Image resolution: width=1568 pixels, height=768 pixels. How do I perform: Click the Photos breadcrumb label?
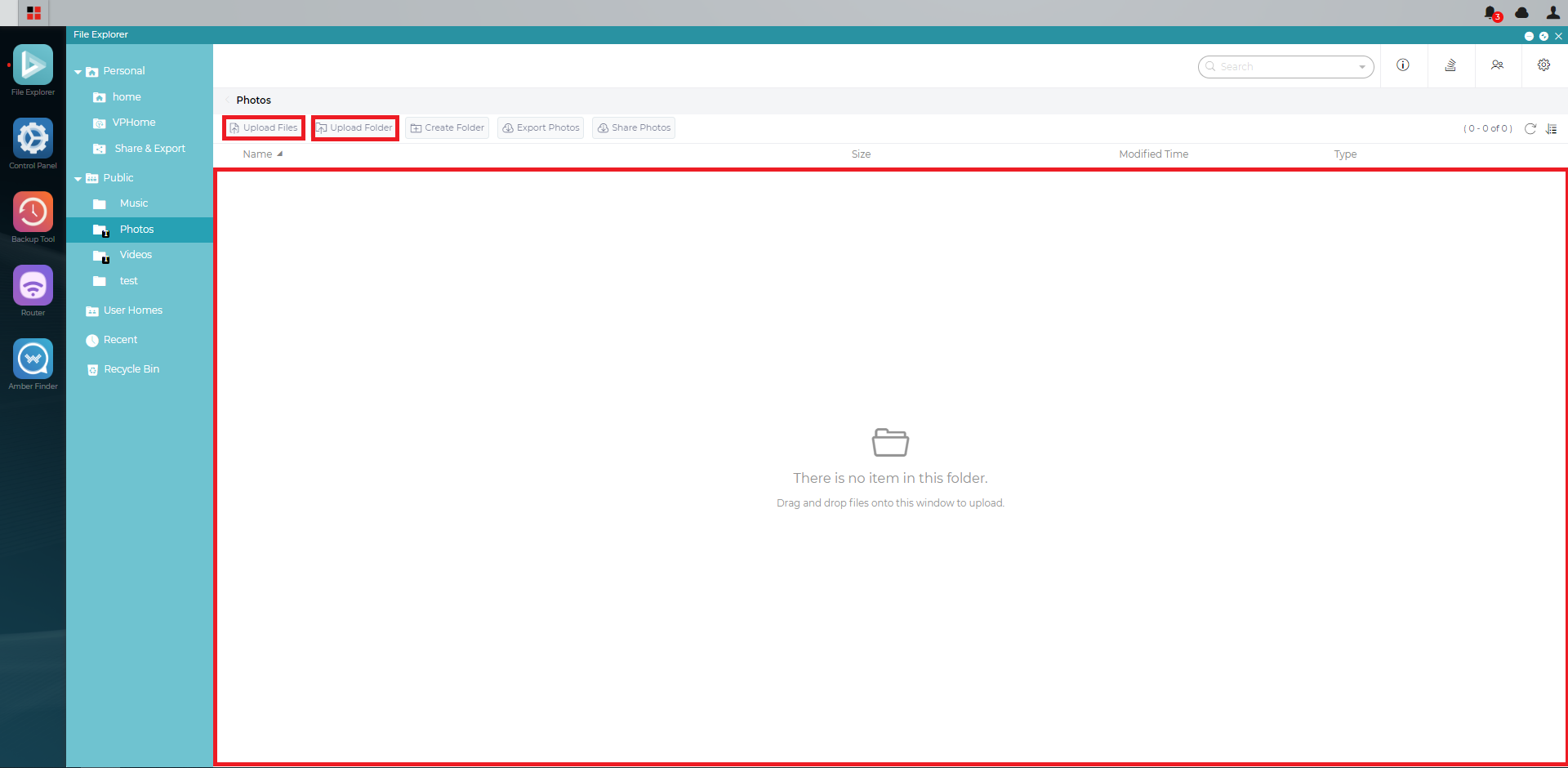click(254, 100)
